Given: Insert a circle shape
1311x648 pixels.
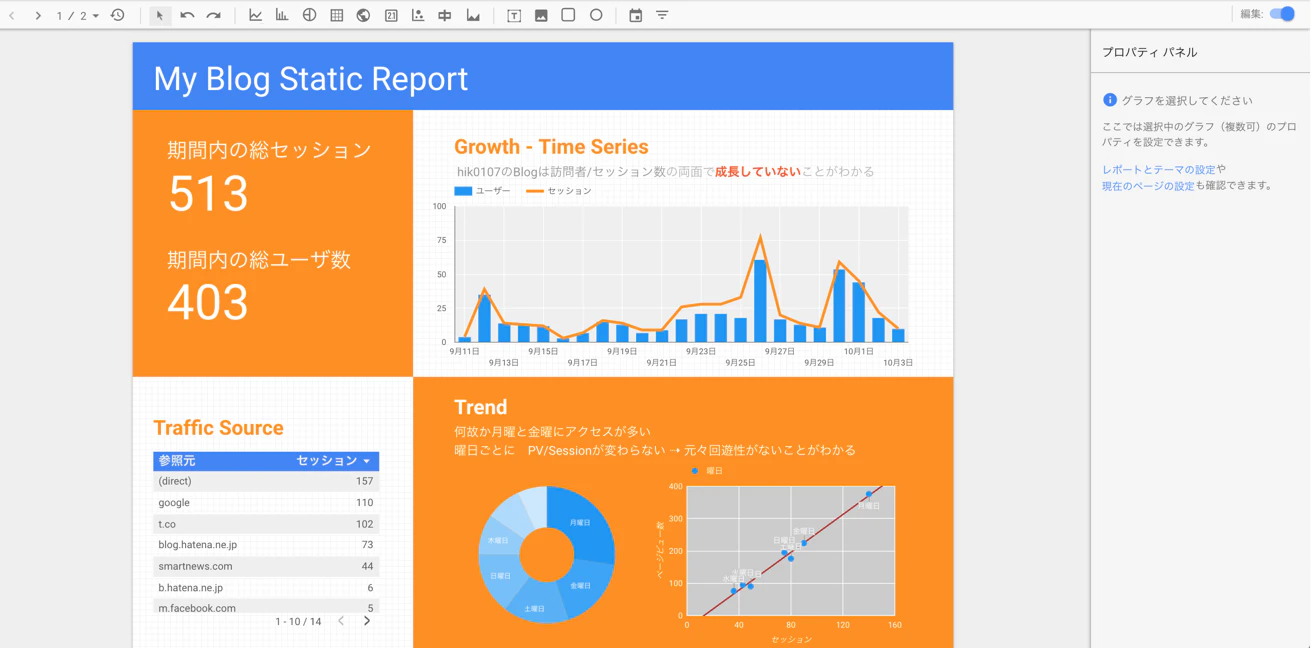Looking at the screenshot, I should (x=596, y=15).
